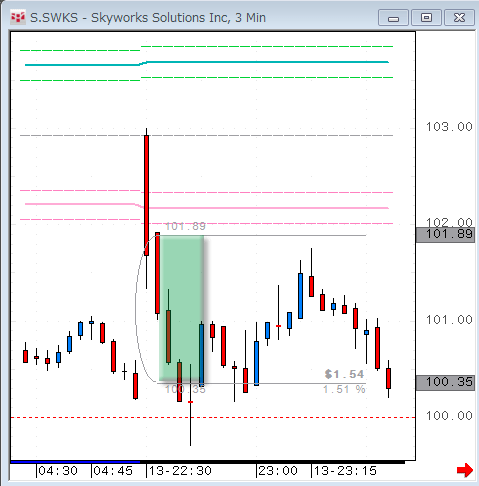Click the blue session bar above time axis
Image resolution: width=479 pixels, height=486 pixels.
point(75,462)
